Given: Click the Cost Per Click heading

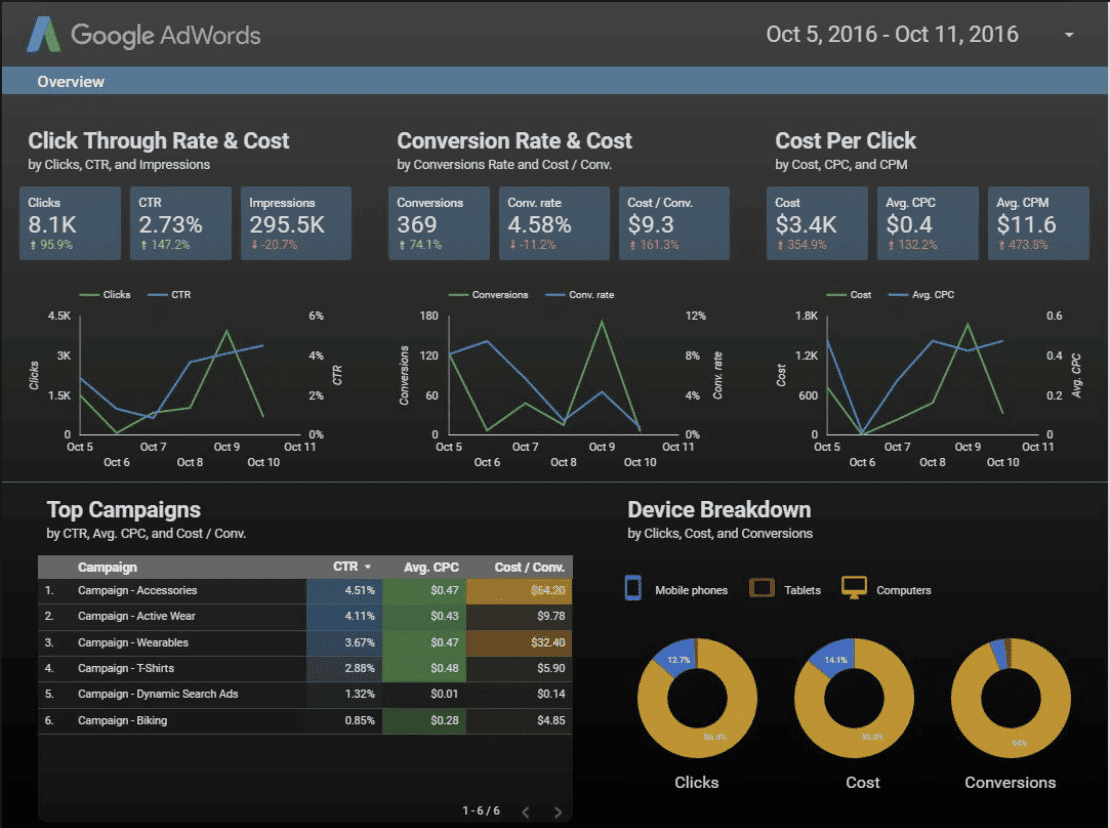Looking at the screenshot, I should pos(845,140).
